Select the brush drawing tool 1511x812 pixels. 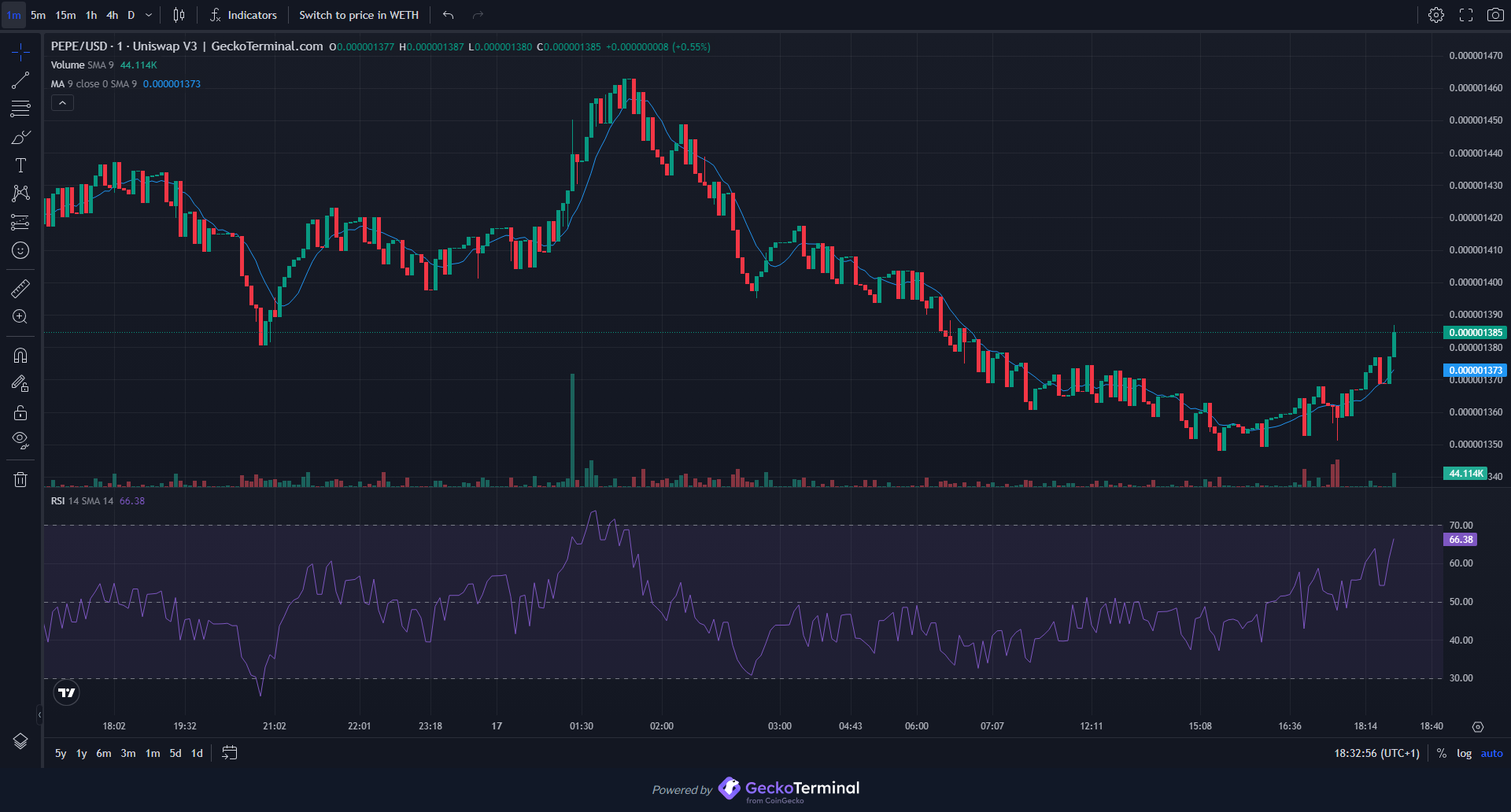20,137
